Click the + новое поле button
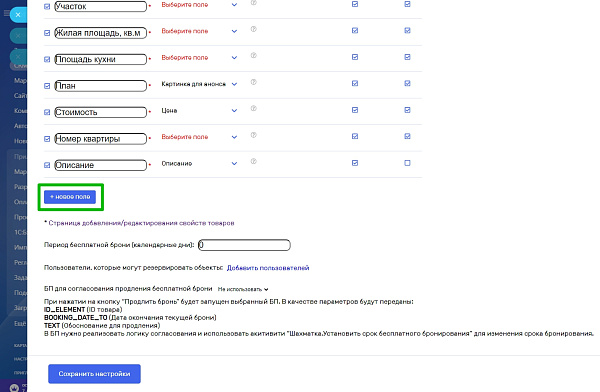600x392 pixels. pyautogui.click(x=70, y=197)
